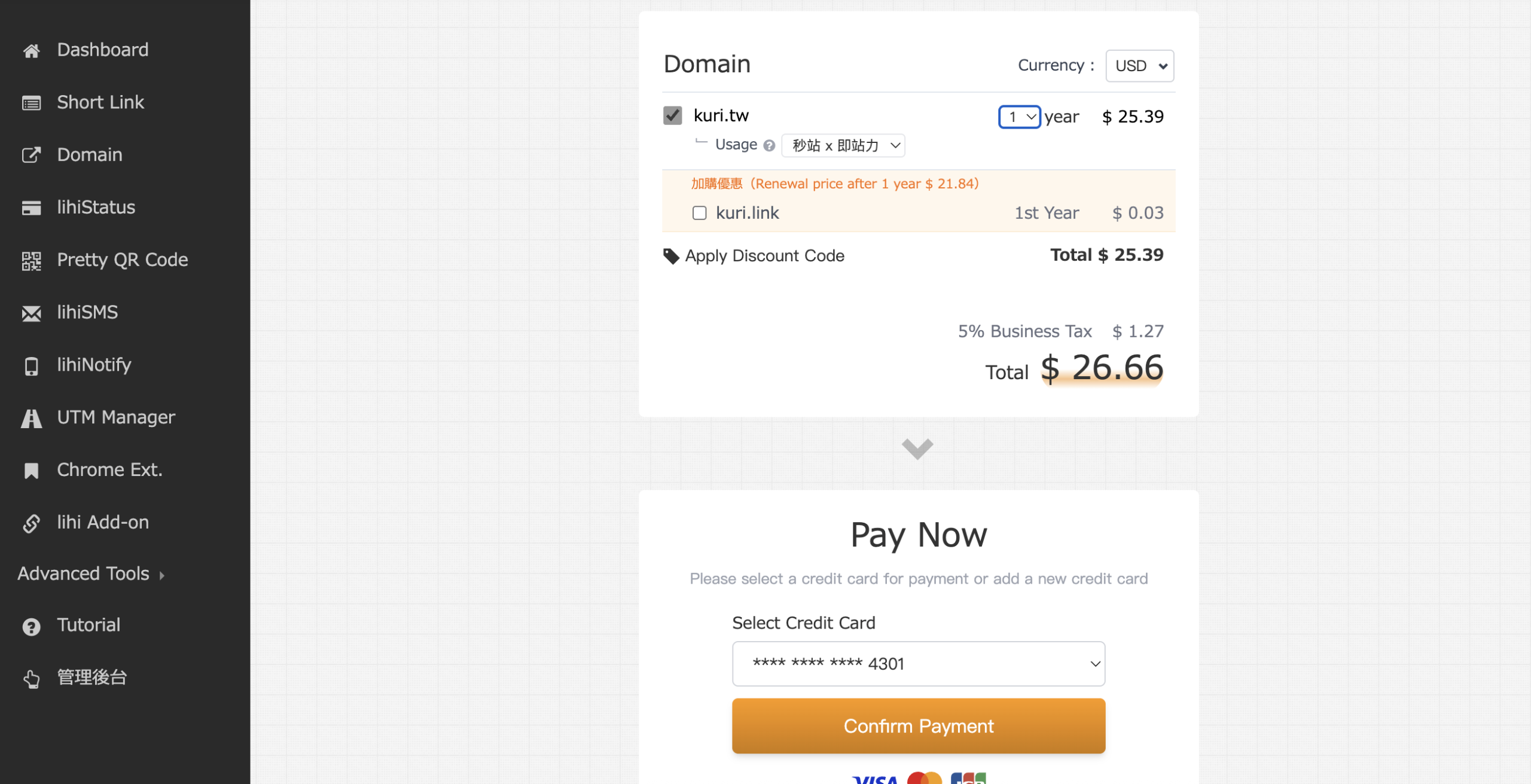Open Short Link in sidebar
The image size is (1531, 784).
coord(100,102)
